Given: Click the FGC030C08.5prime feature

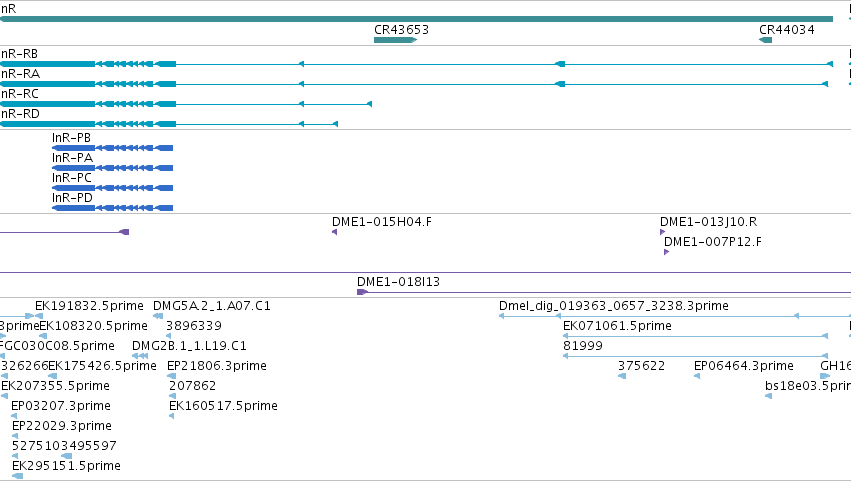Looking at the screenshot, I should pos(2,356).
